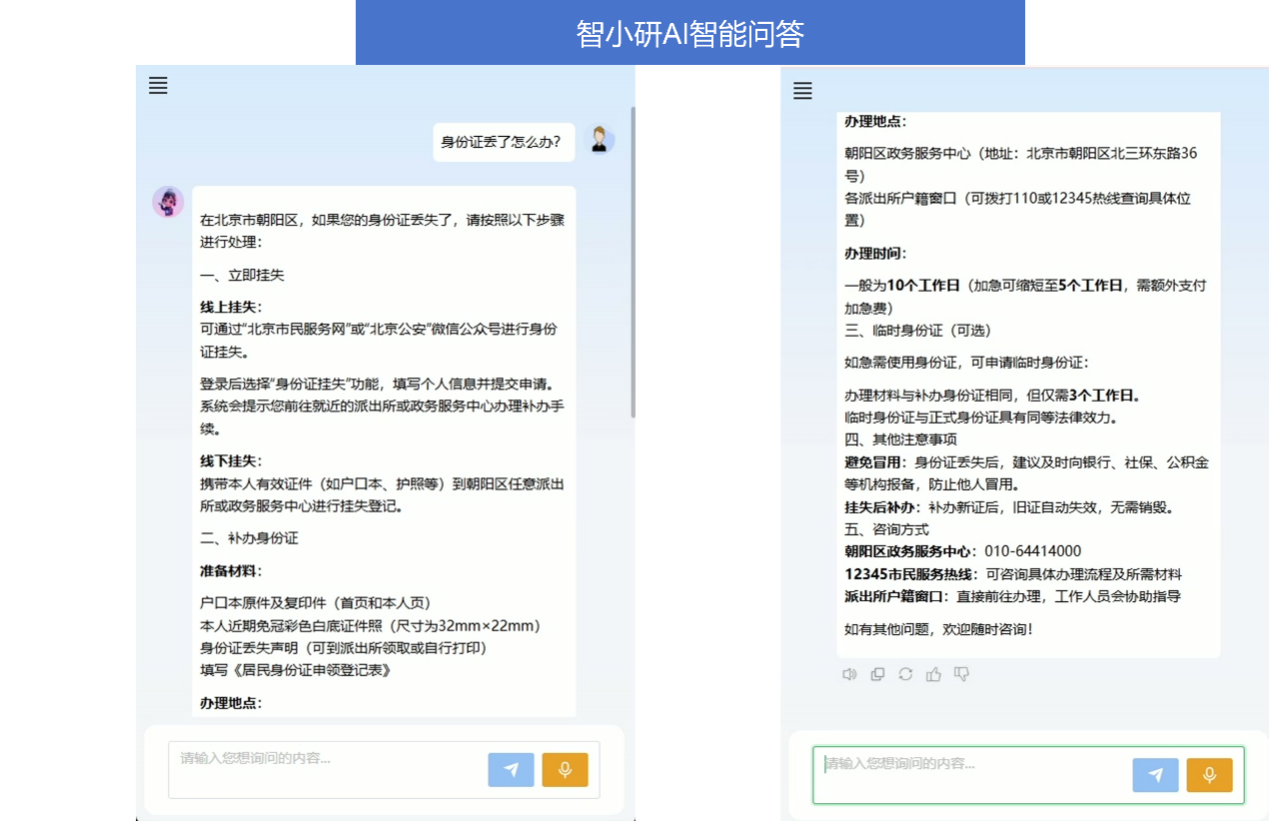The height and width of the screenshot is (821, 1269).
Task: Regenerate the answer using refresh icon
Action: point(905,674)
